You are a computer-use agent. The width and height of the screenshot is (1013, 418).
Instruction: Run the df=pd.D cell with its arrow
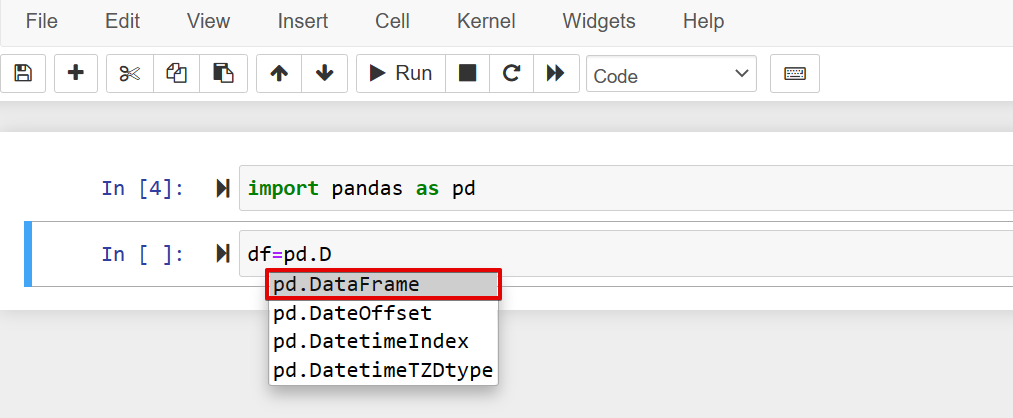click(223, 254)
